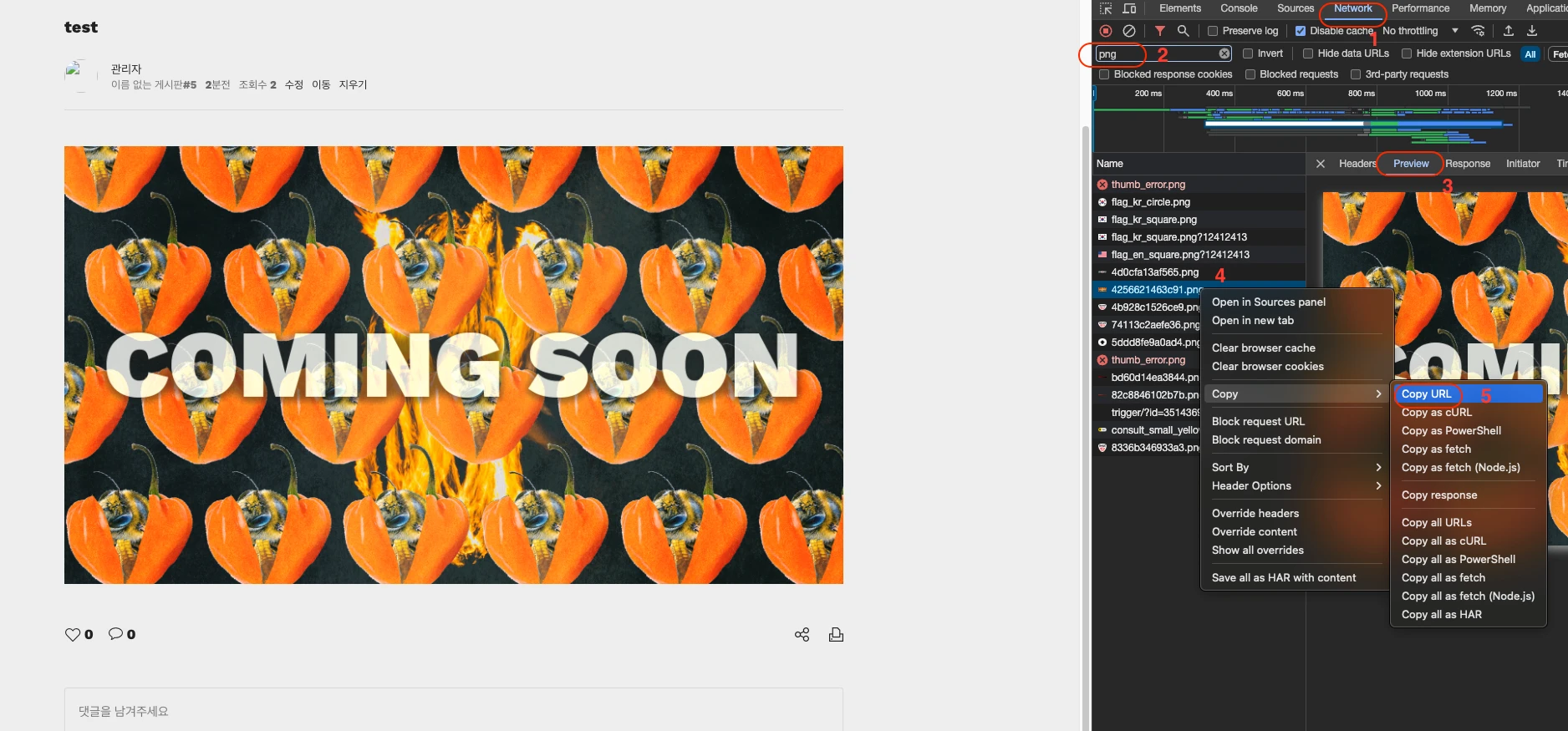Click the COMING SOON post image

click(454, 365)
